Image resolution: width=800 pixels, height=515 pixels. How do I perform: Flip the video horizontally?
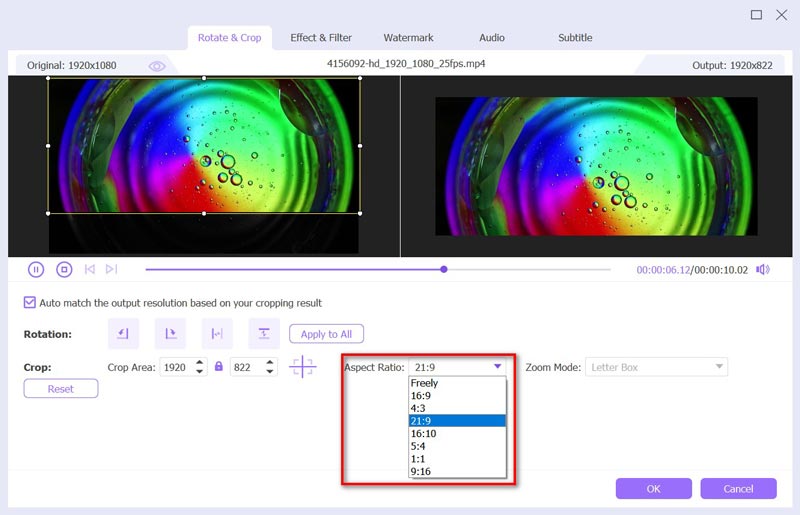[x=217, y=334]
